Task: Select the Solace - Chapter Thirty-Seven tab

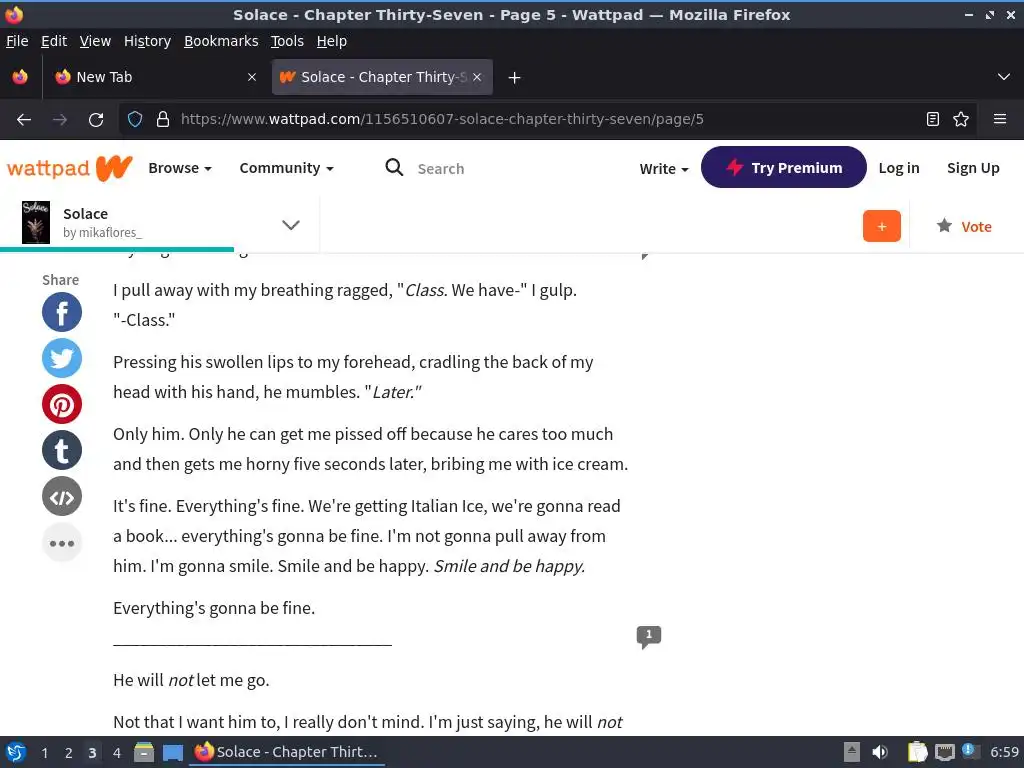Action: [x=382, y=77]
